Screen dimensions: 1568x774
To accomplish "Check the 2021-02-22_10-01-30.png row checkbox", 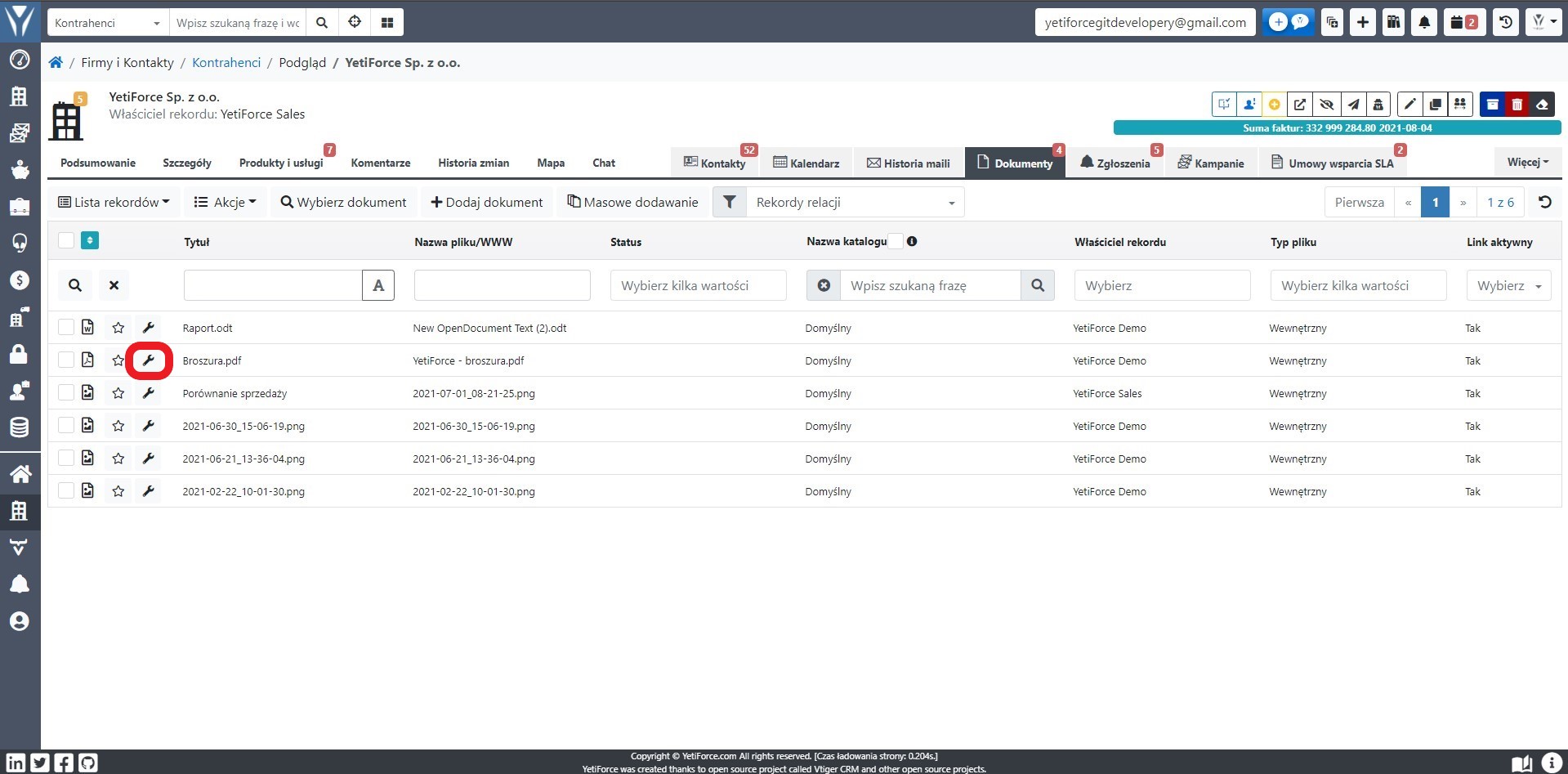I will (66, 490).
